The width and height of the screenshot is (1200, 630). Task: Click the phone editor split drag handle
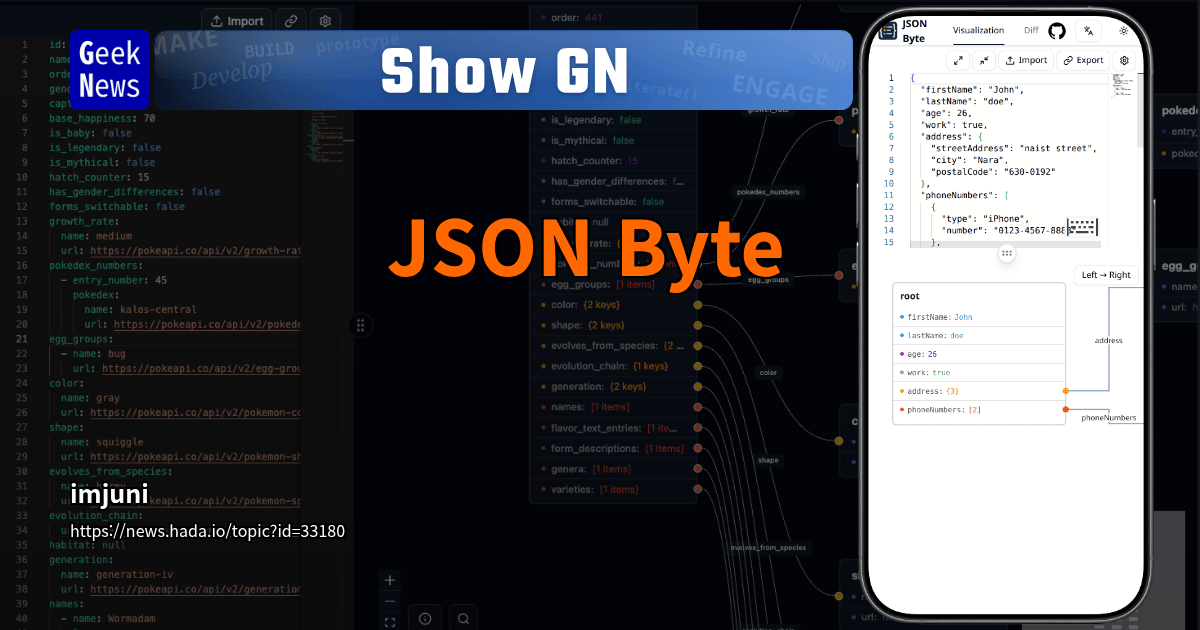[1007, 254]
